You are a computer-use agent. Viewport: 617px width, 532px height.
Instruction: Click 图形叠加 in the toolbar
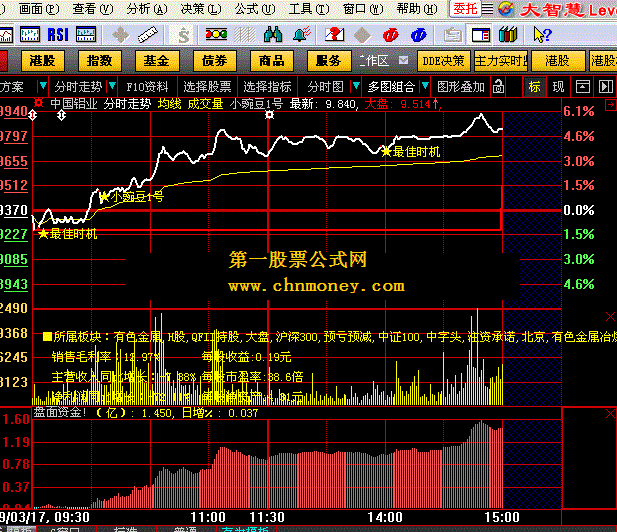pos(461,87)
